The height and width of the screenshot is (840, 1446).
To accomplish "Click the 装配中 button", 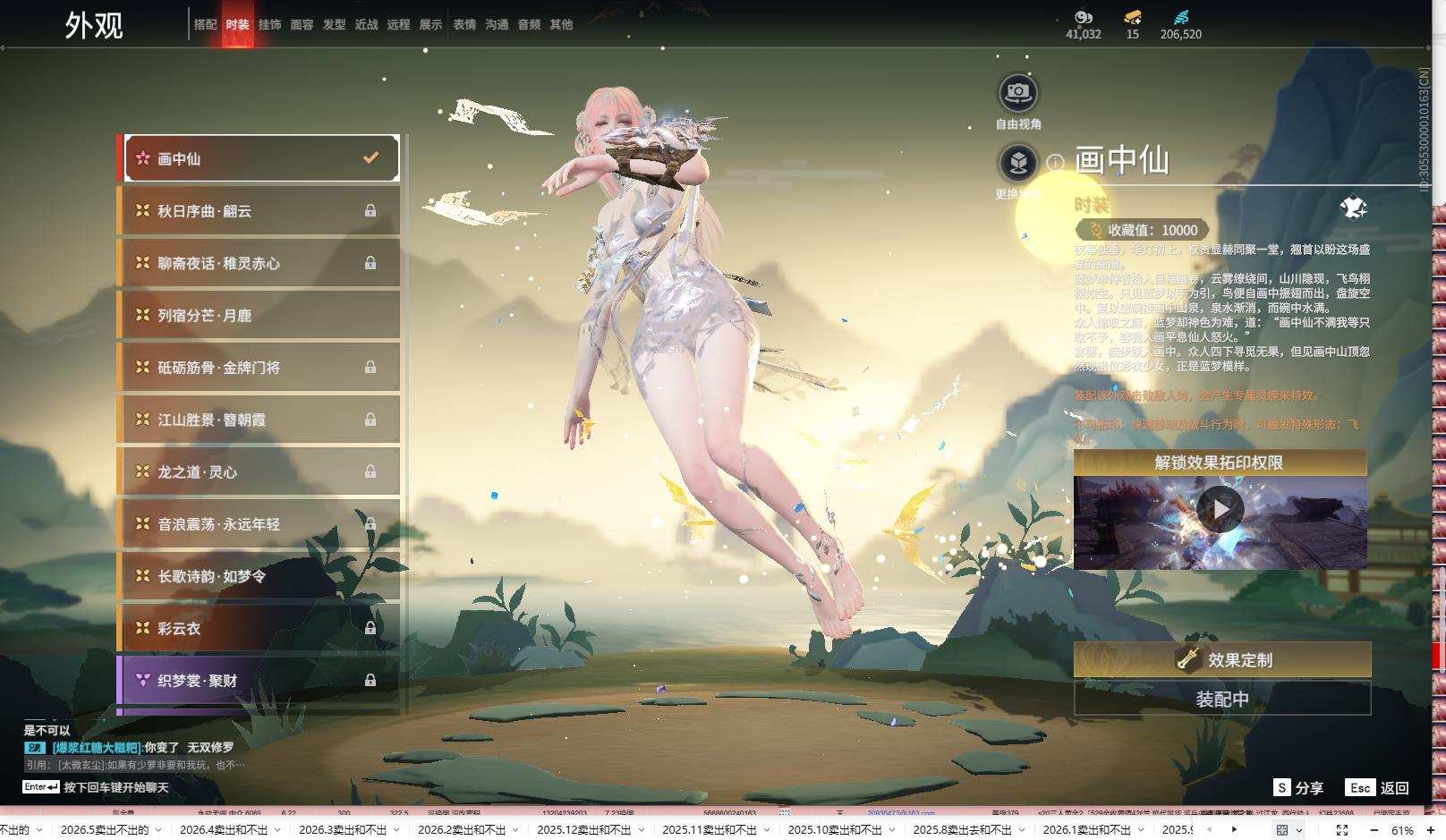I will [x=1222, y=699].
